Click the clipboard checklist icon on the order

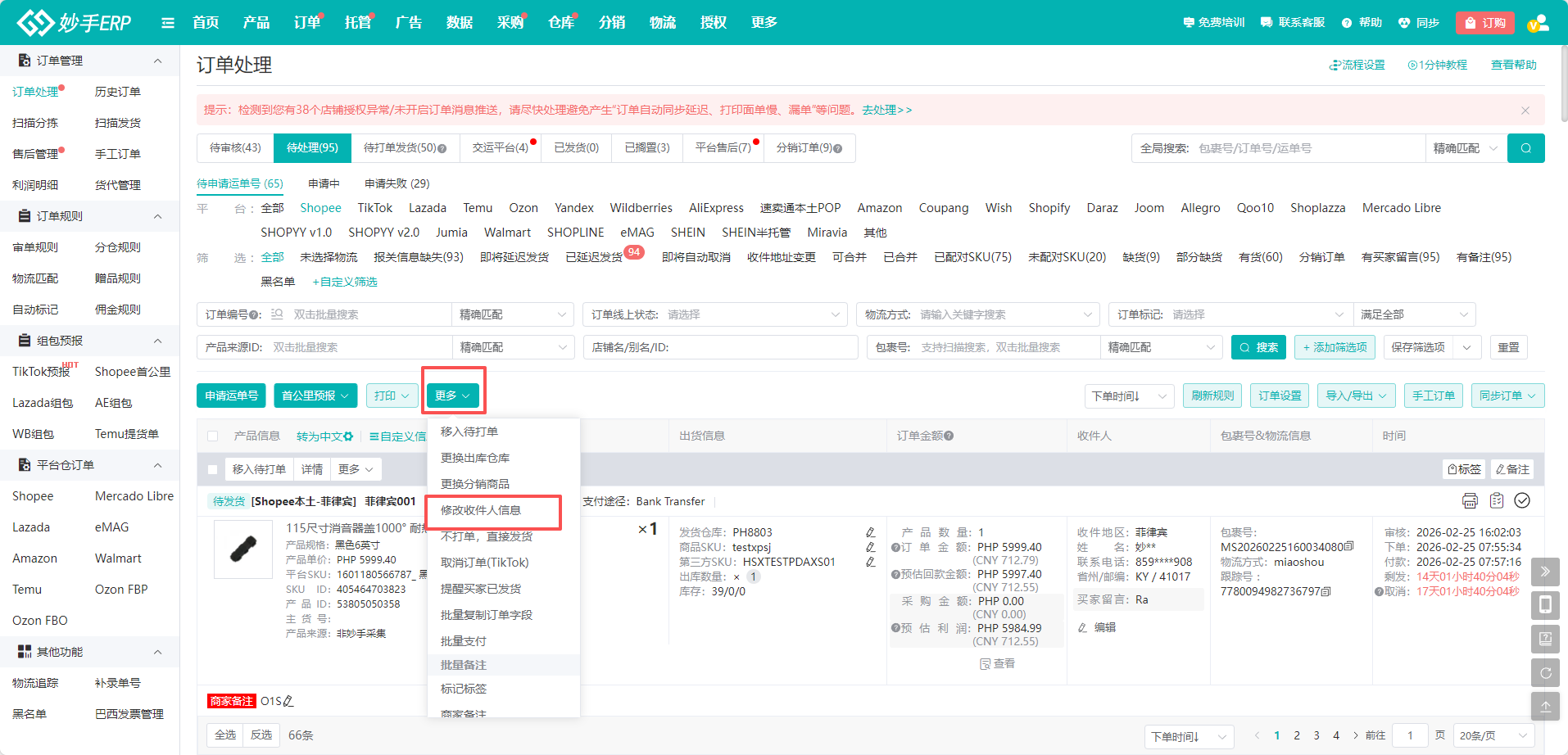pyautogui.click(x=1497, y=501)
